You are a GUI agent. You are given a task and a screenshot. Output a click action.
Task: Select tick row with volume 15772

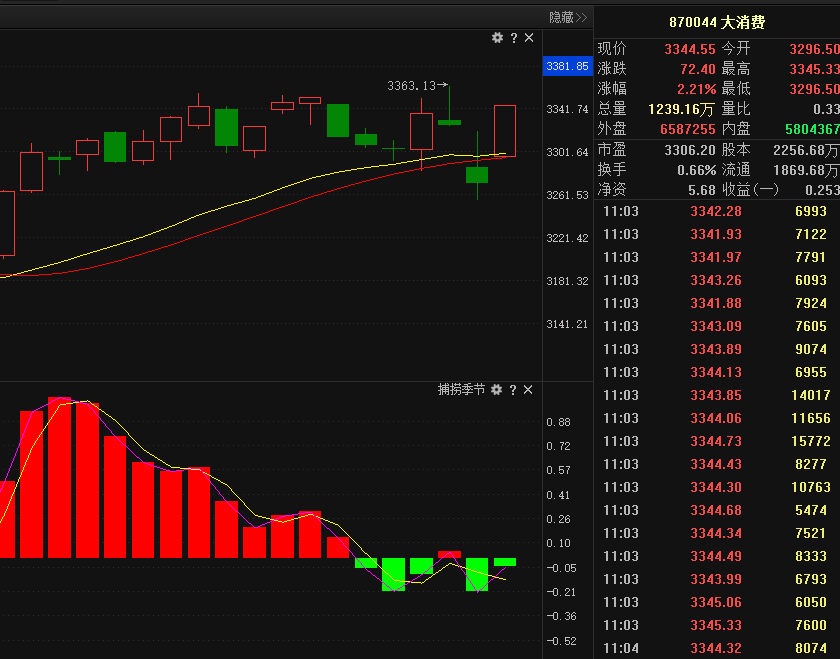[716, 441]
